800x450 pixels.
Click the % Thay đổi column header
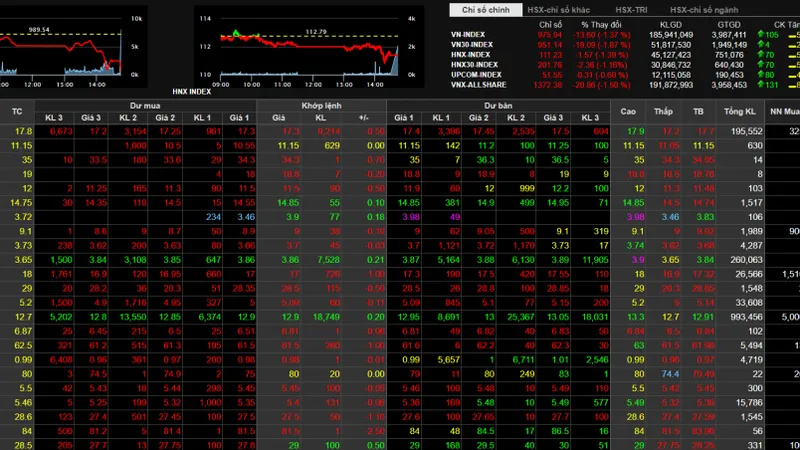601,24
